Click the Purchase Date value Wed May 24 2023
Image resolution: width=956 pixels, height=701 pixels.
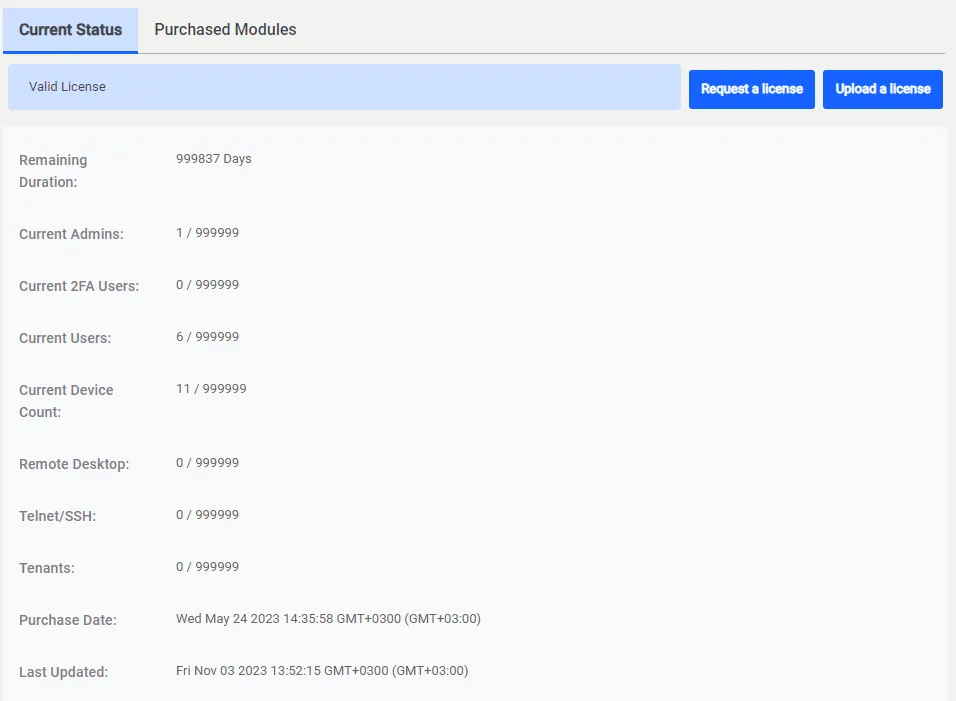pos(328,619)
